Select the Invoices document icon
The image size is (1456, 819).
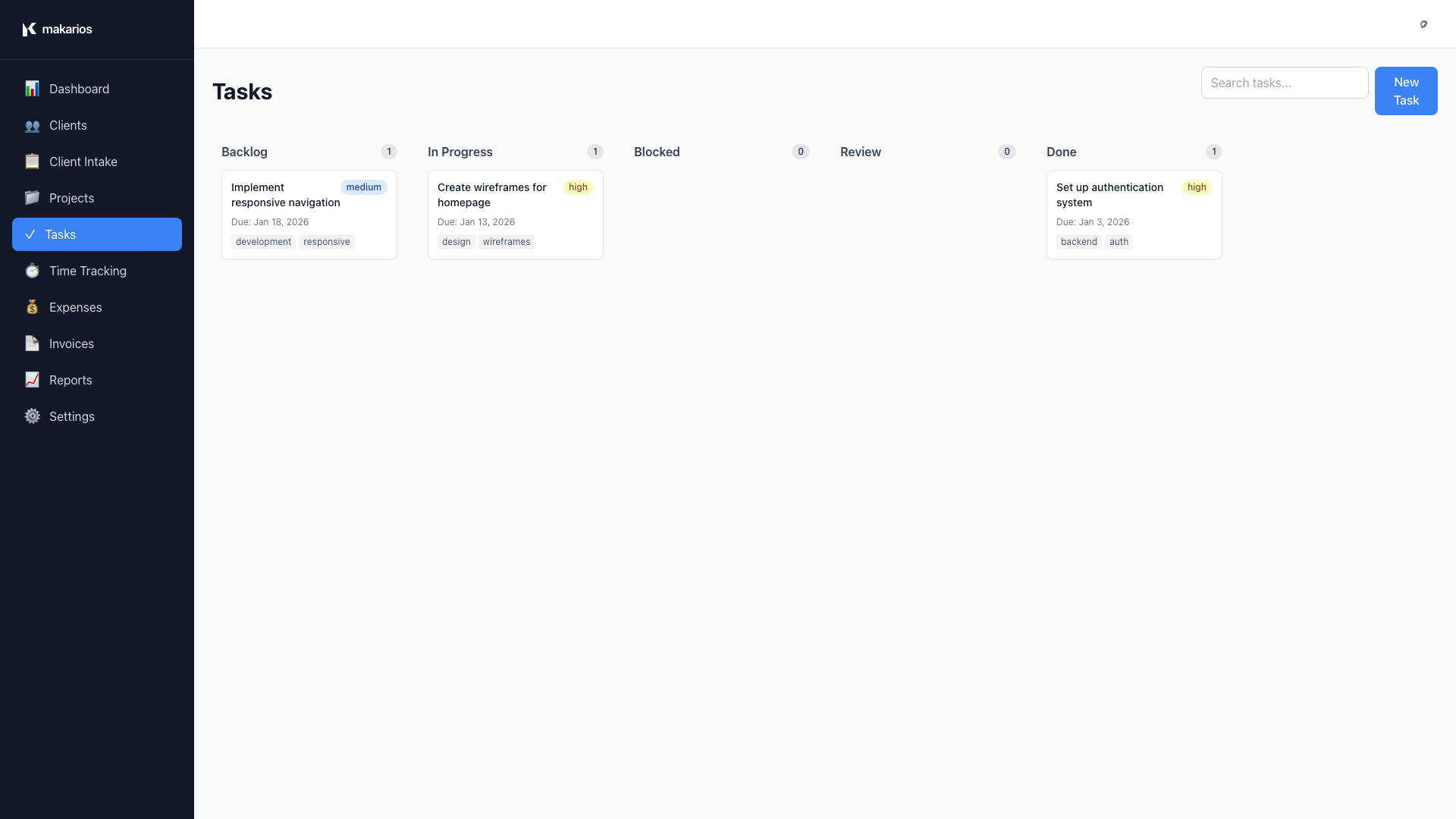(x=32, y=344)
